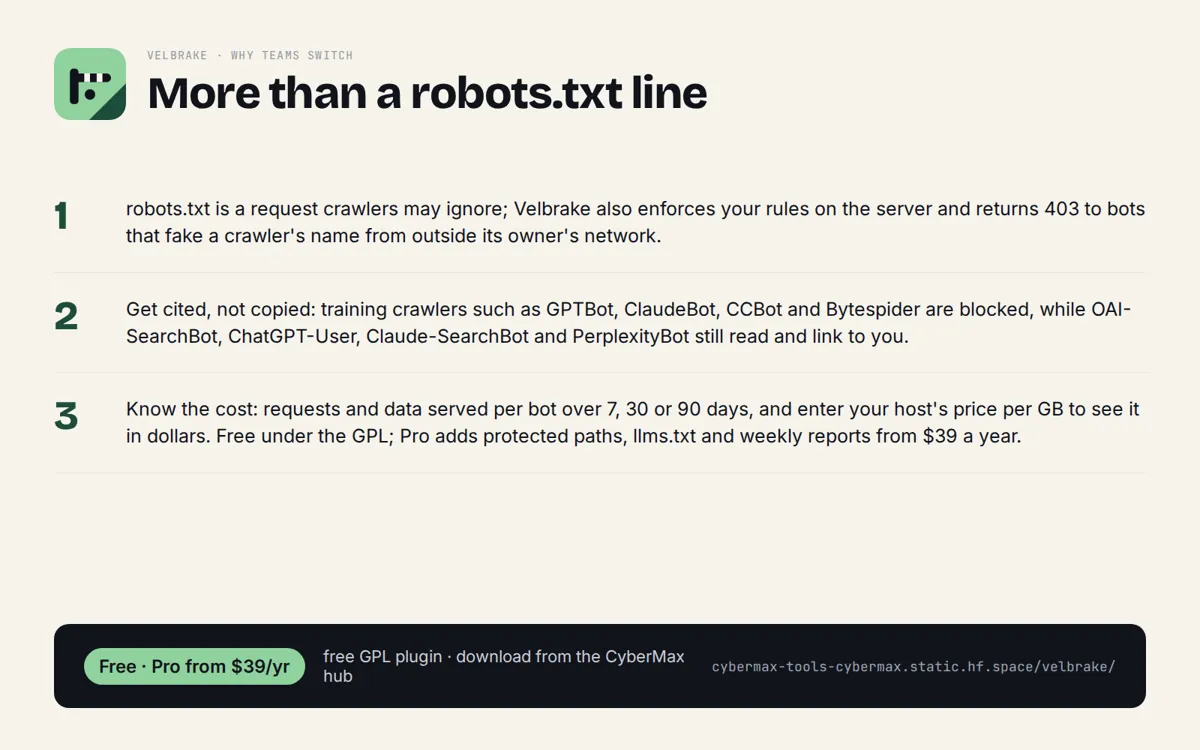Click 'Know the cost' phrase
This screenshot has height=750, width=1200.
coord(187,409)
